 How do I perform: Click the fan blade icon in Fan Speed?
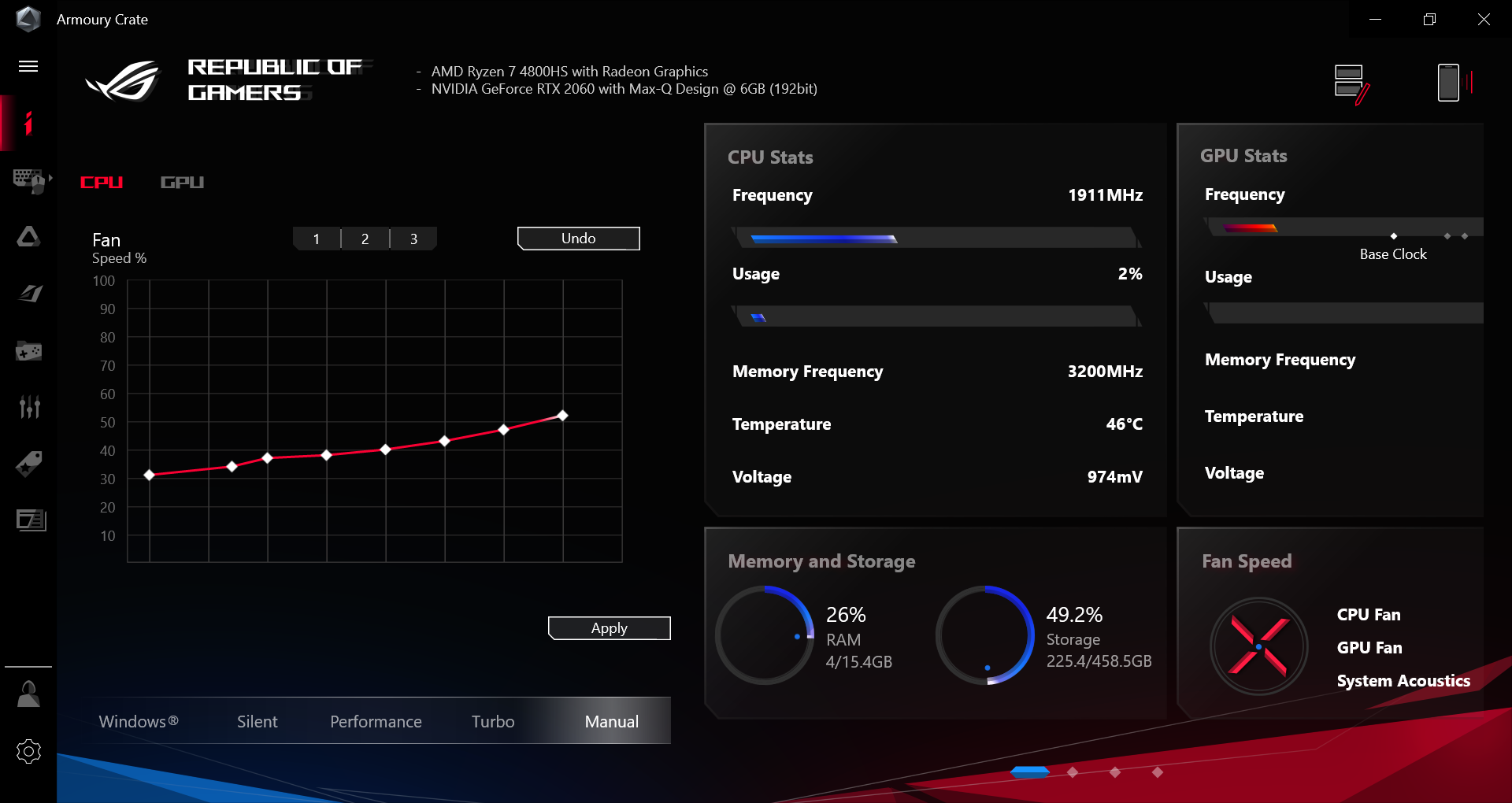[1259, 646]
